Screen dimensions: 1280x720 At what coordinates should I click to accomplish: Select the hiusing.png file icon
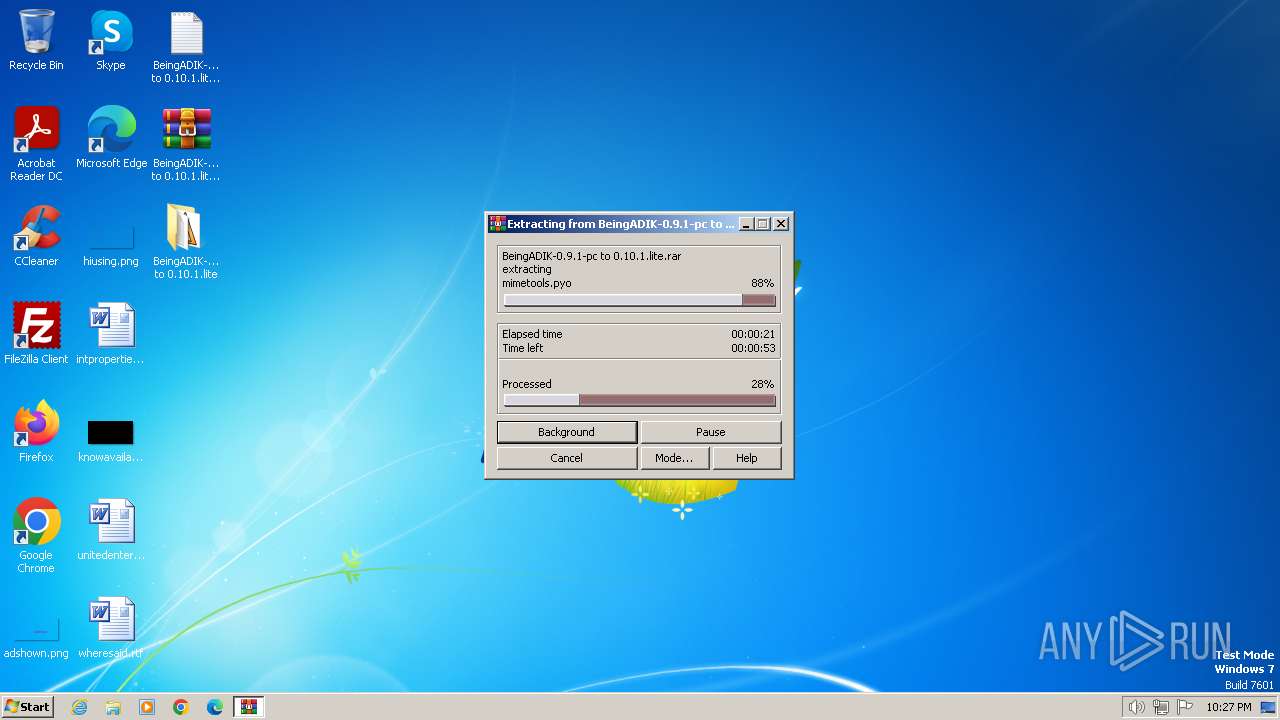pos(111,243)
